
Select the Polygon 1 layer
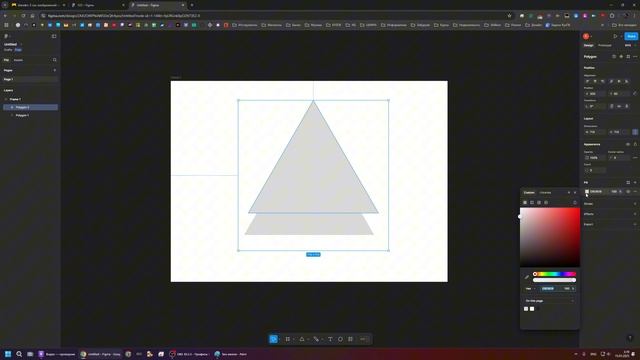coord(30,116)
